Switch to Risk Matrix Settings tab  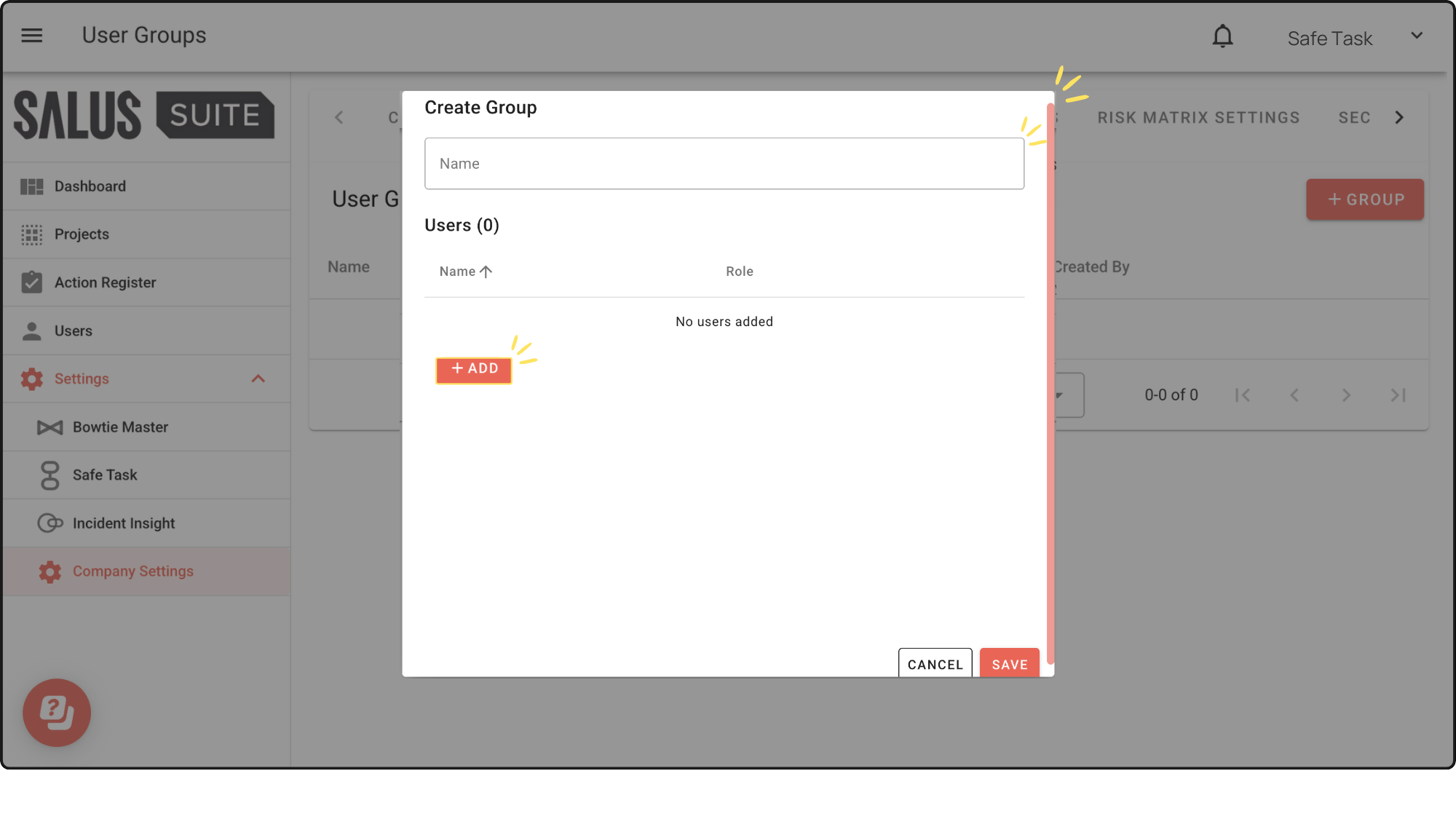1198,118
